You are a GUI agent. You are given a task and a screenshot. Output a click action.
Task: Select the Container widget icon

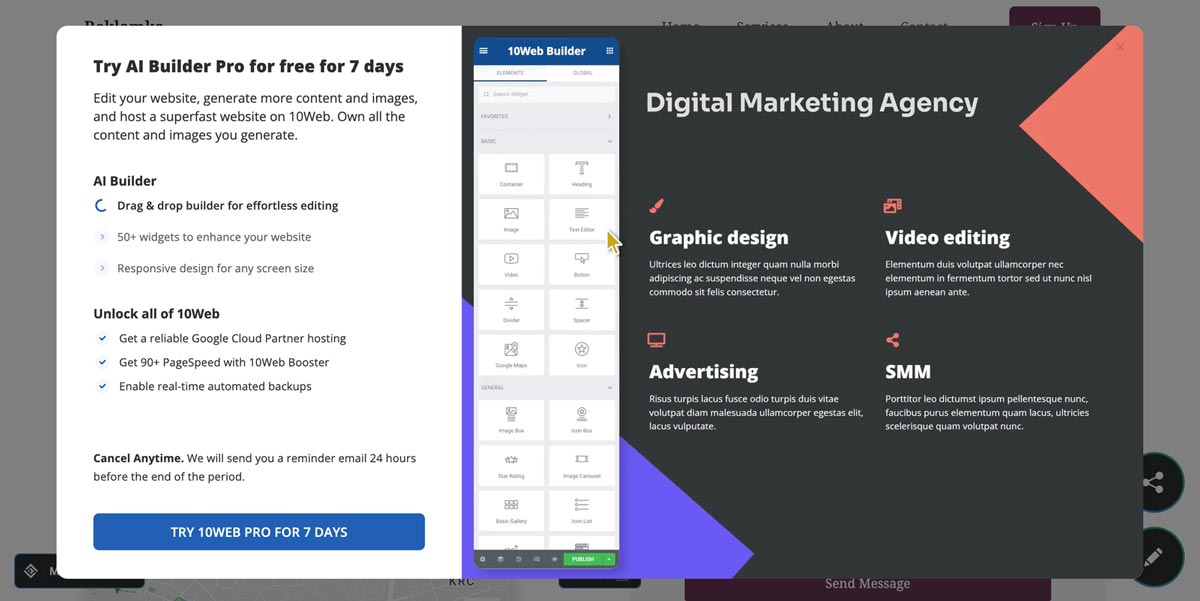(x=511, y=172)
